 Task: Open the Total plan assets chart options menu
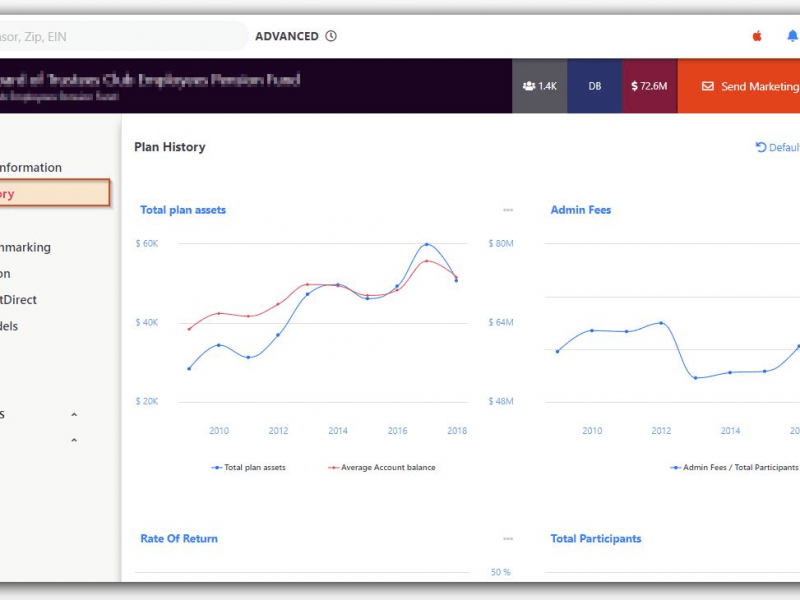click(508, 210)
